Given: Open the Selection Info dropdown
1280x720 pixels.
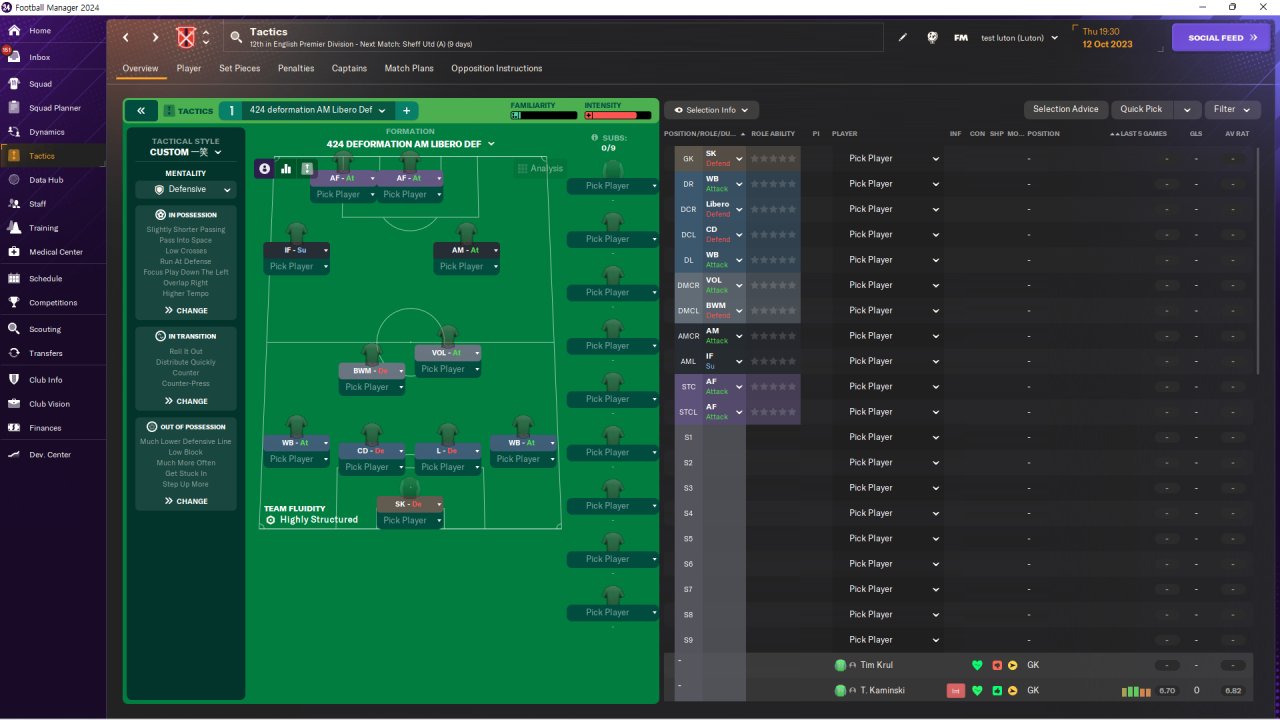Looking at the screenshot, I should coord(711,110).
